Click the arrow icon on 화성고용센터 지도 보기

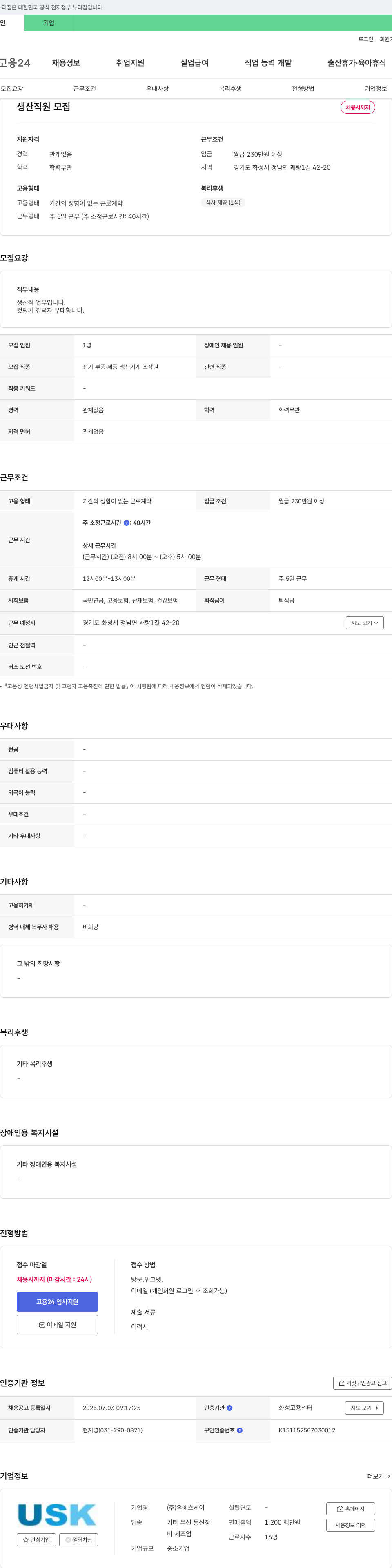click(377, 1408)
